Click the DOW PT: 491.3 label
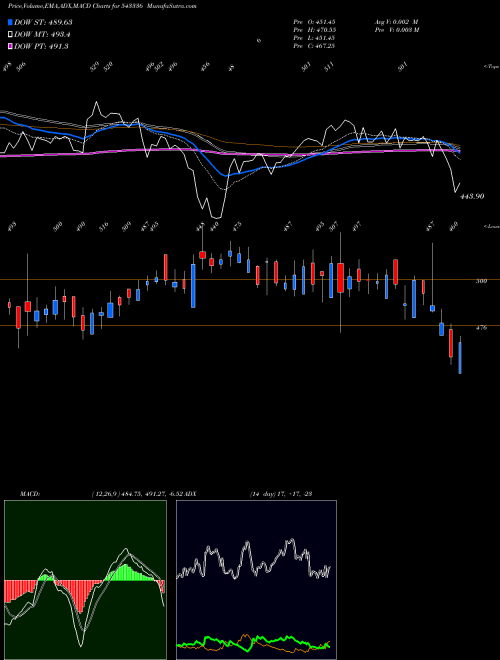500x660 pixels. point(41,47)
